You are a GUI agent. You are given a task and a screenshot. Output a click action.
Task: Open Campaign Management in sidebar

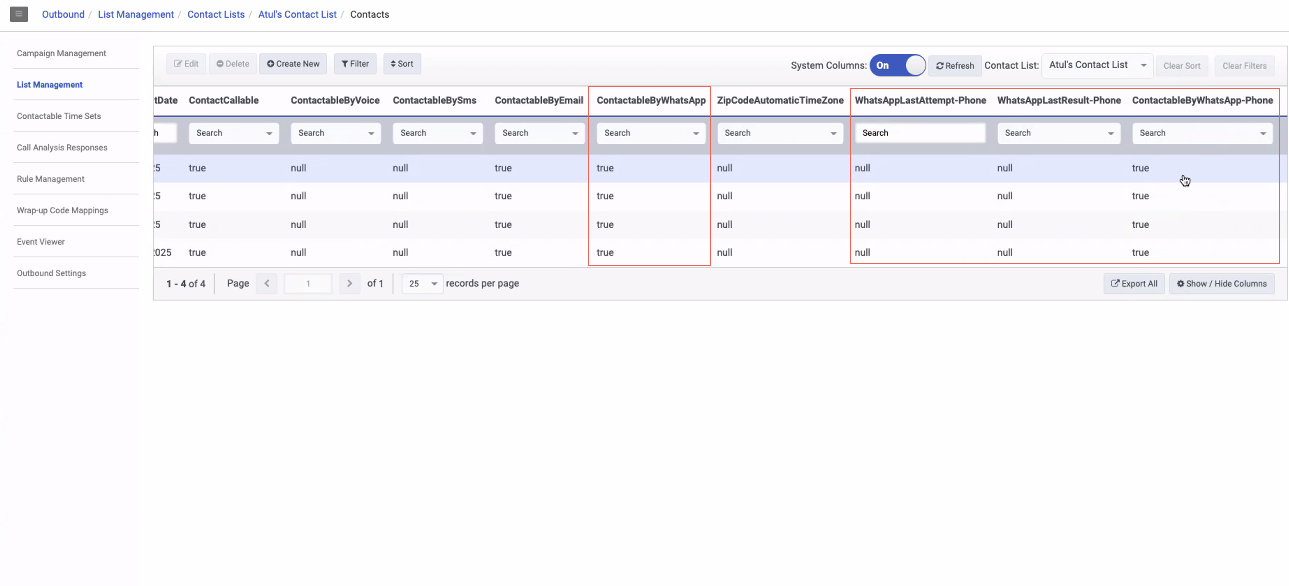(61, 53)
